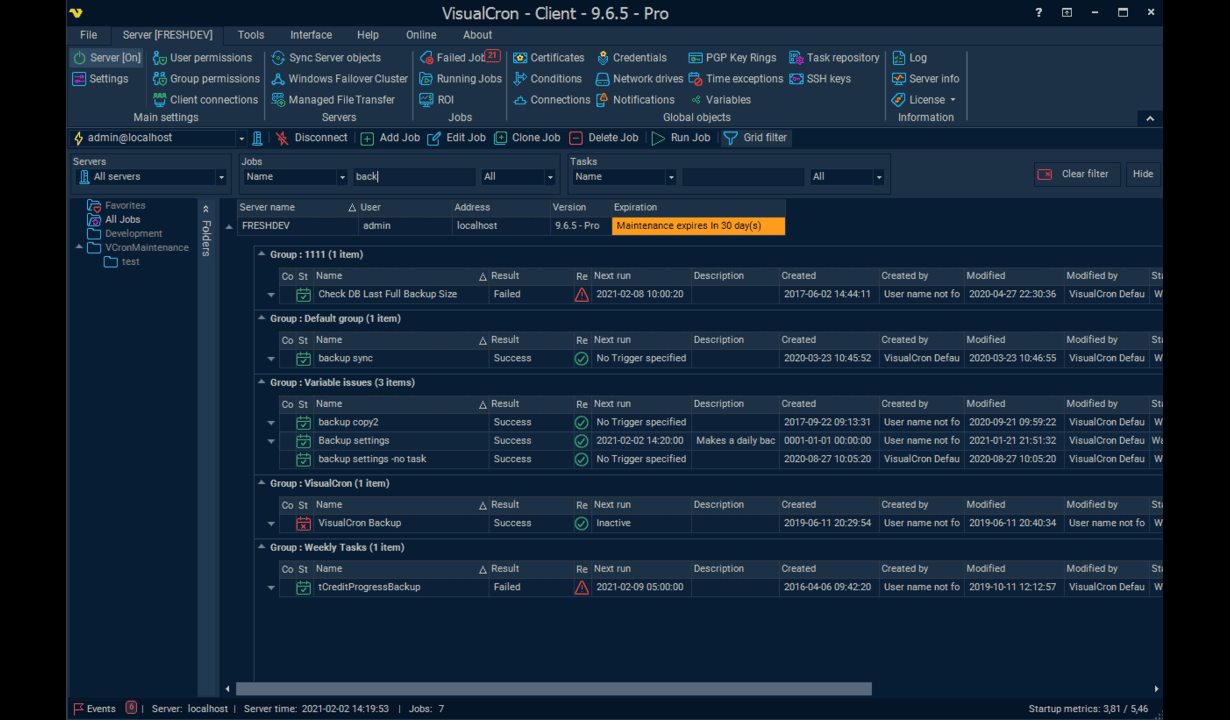The image size is (1230, 720).
Task: Click Delete Job
Action: pyautogui.click(x=604, y=138)
